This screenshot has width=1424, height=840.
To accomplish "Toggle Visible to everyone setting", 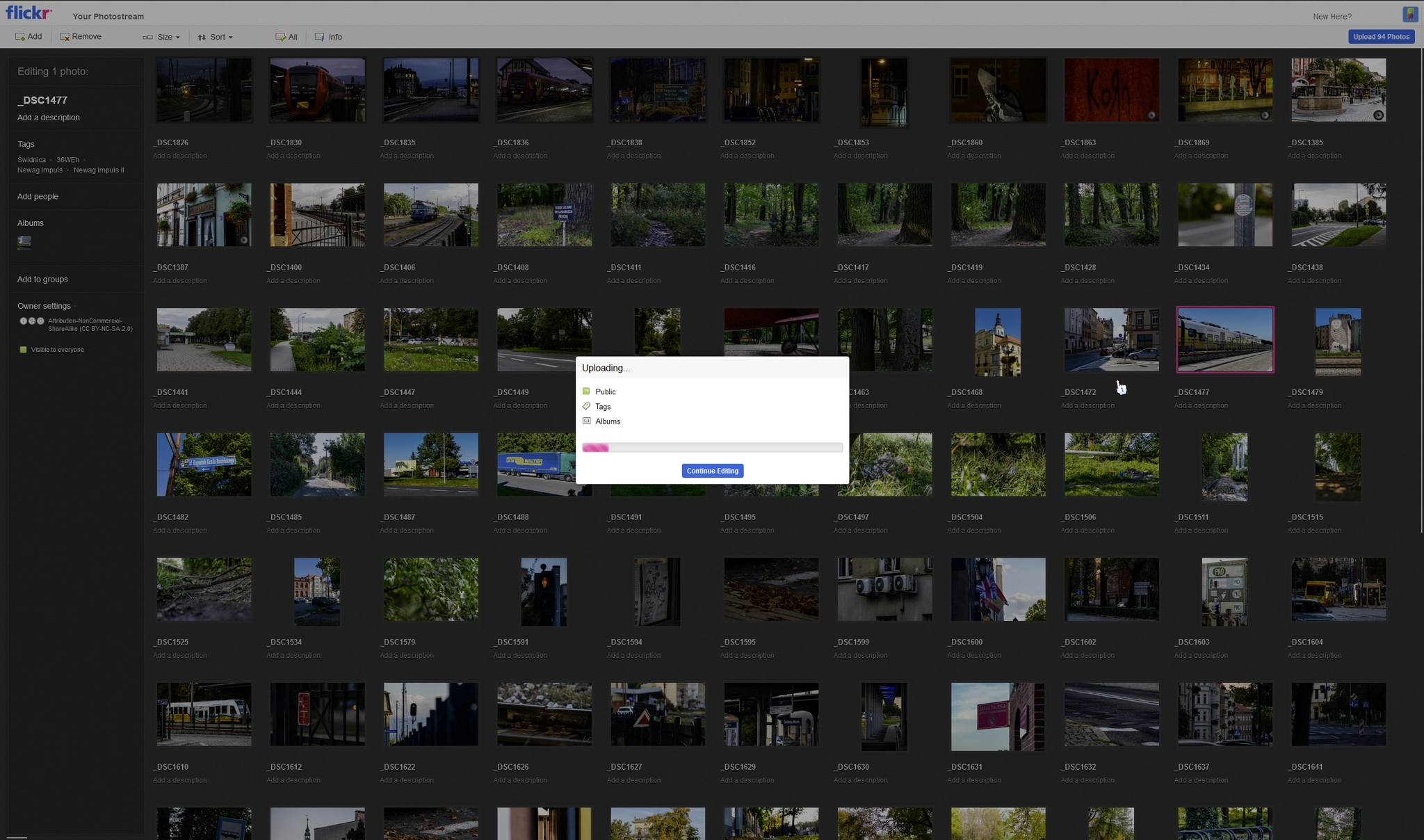I will (x=24, y=350).
